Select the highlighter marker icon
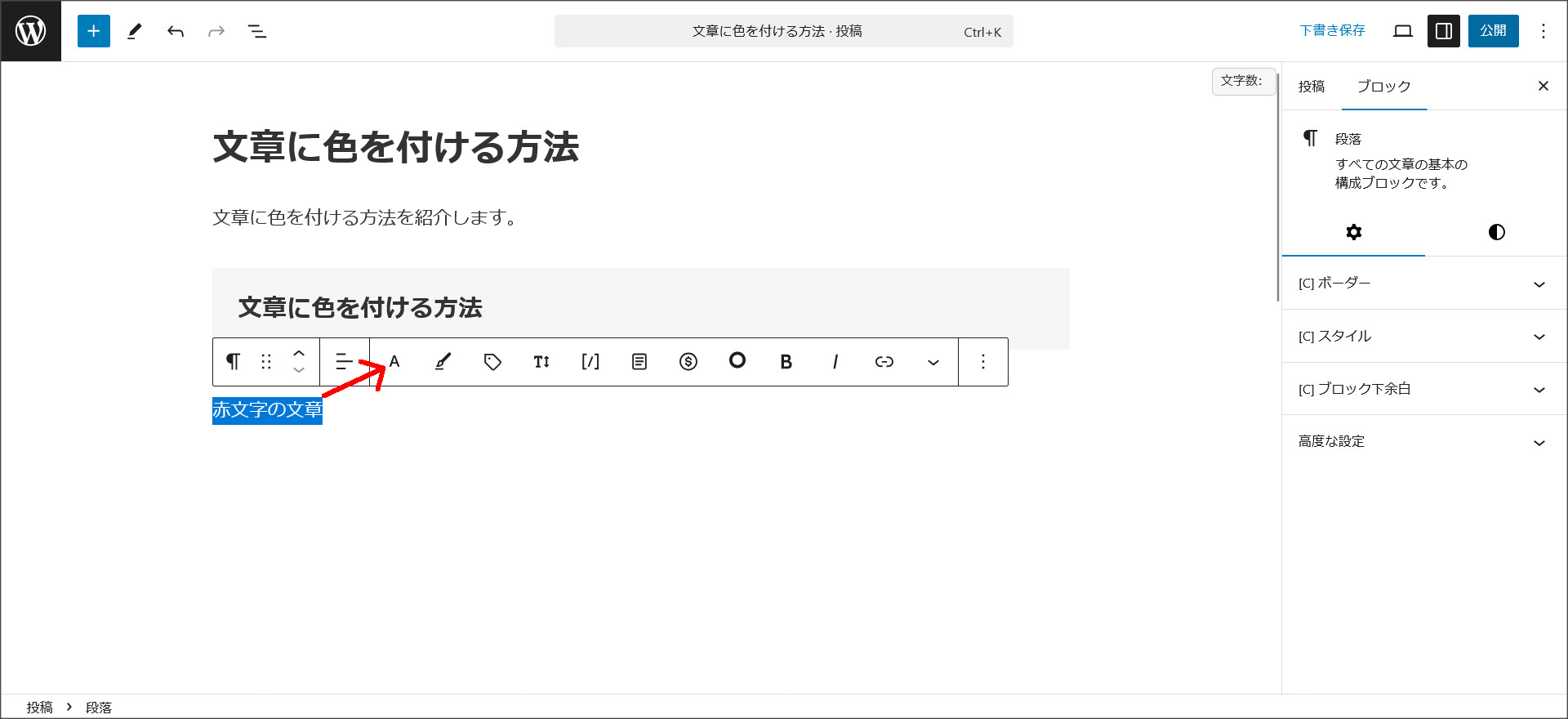Screen dimensions: 1568x719 443,361
